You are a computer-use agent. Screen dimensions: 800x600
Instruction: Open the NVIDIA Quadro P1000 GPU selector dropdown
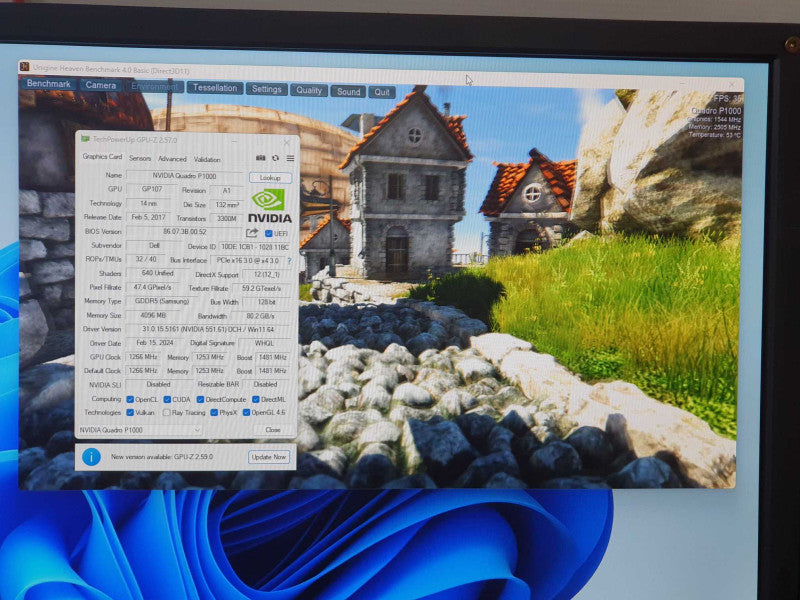(x=140, y=430)
